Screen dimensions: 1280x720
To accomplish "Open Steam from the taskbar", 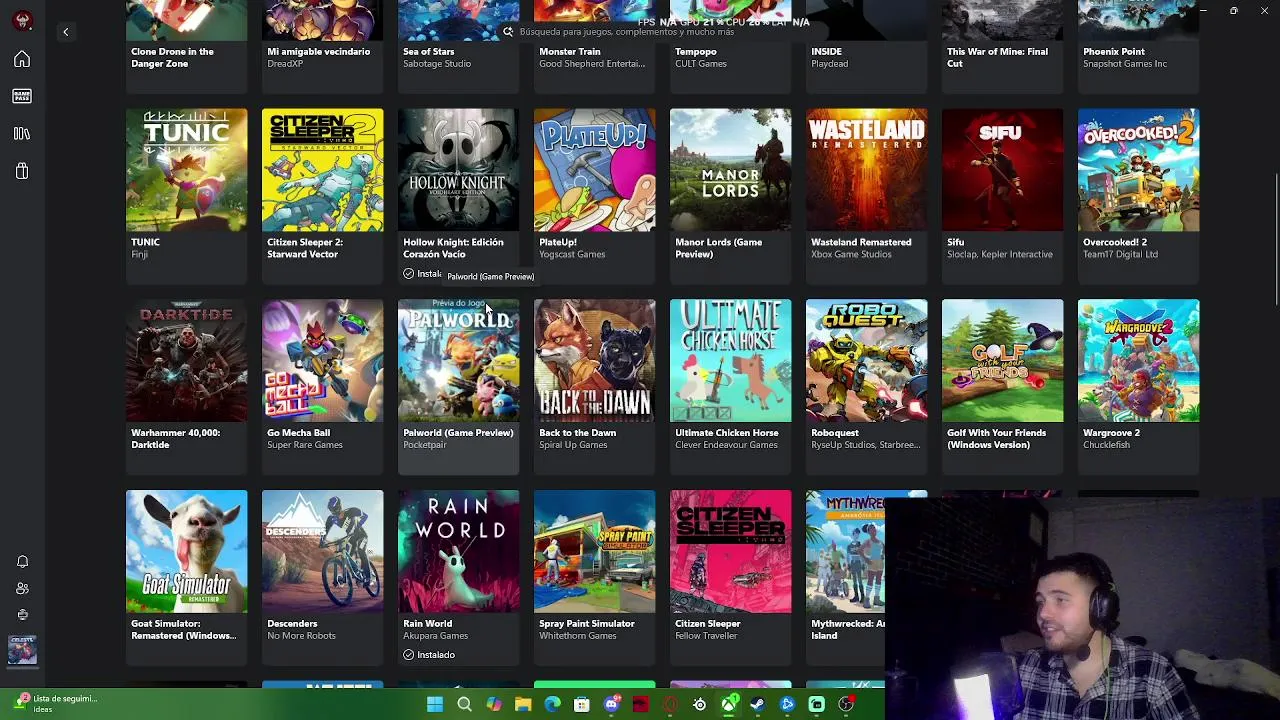I will click(x=758, y=704).
